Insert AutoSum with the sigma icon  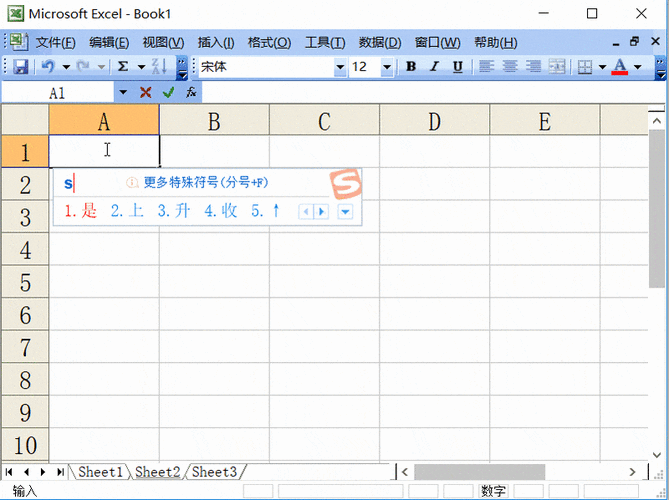point(123,67)
